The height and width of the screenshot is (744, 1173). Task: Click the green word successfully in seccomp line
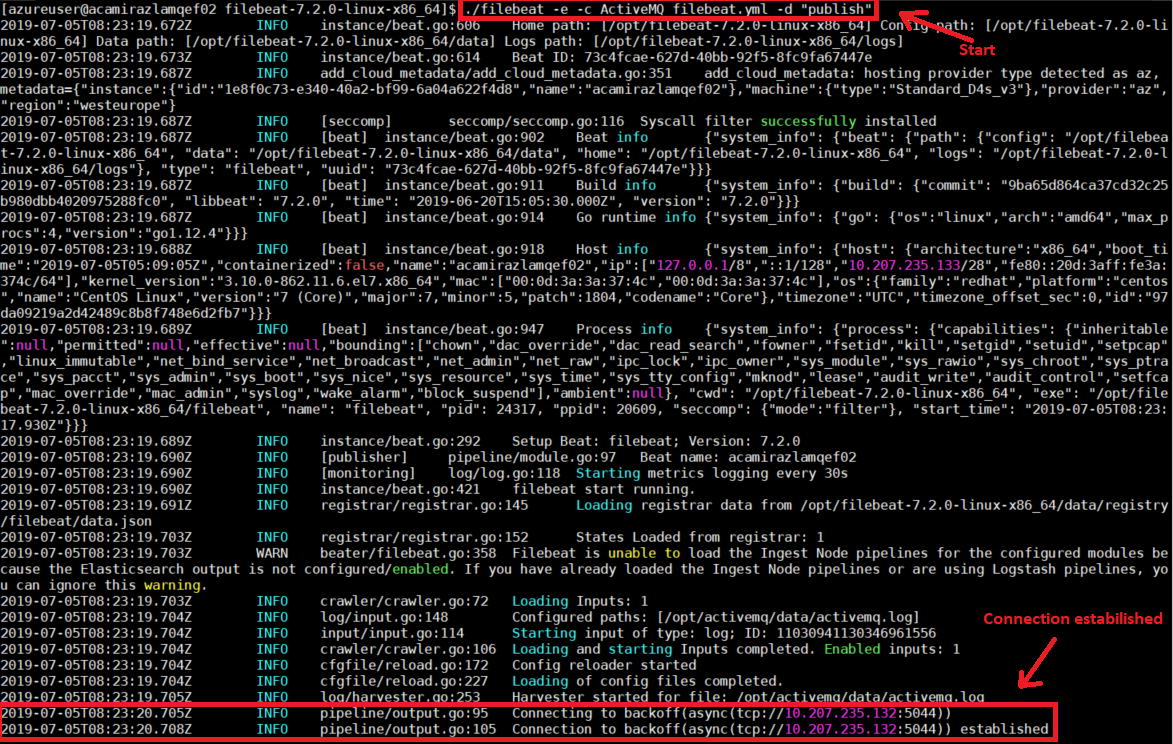click(x=808, y=121)
